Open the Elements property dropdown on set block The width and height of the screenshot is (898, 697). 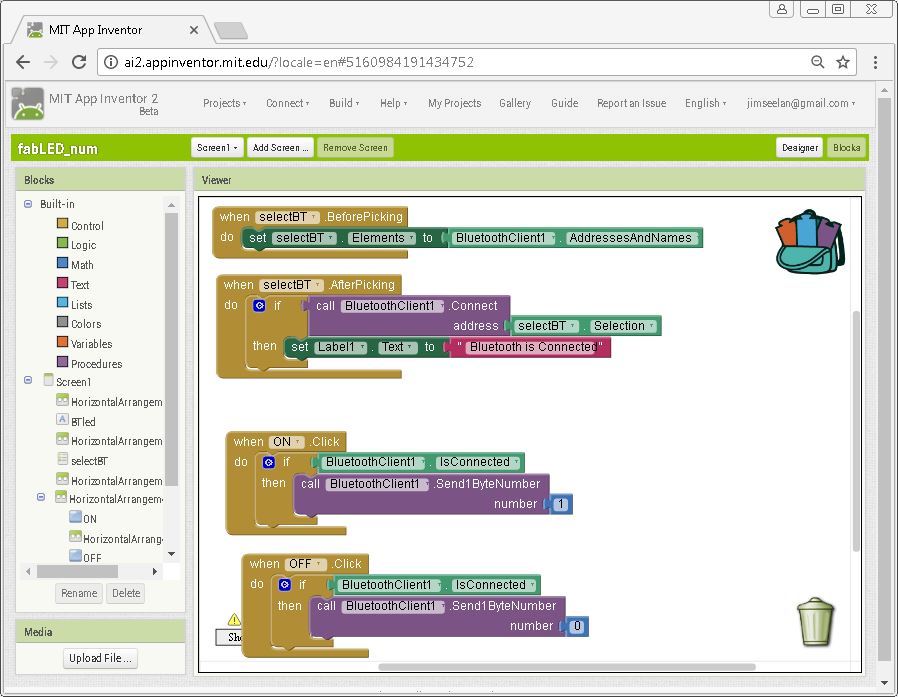pos(383,238)
